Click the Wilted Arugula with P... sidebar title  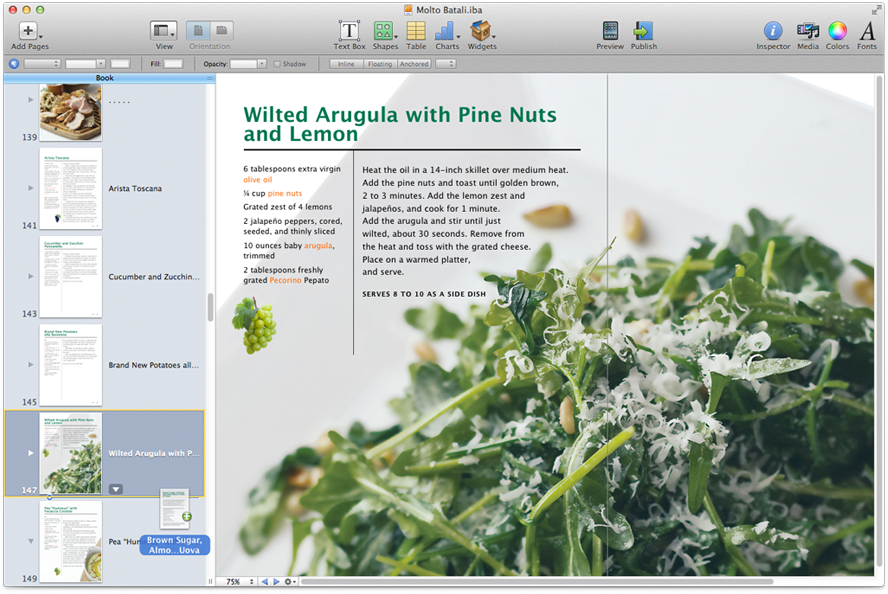(154, 454)
